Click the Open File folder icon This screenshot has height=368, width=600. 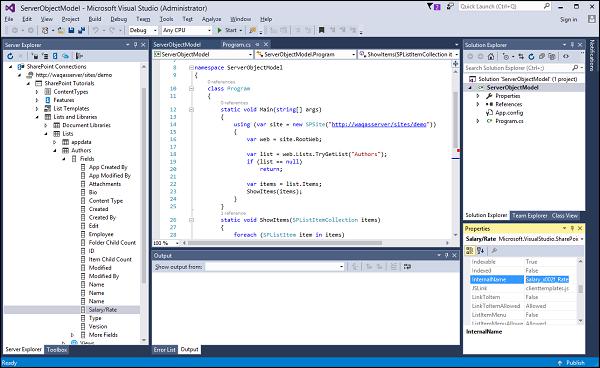point(61,30)
